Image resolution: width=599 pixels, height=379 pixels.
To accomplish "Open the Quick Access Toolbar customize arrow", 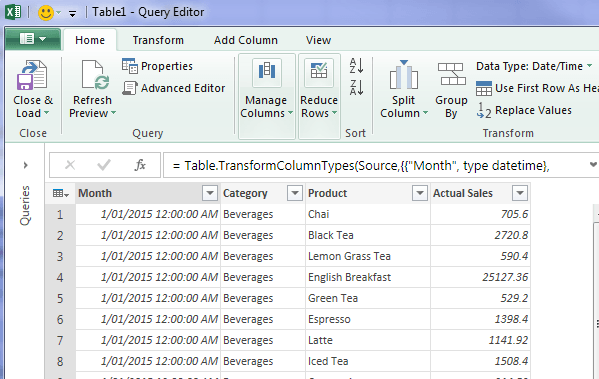I will 72,14.
